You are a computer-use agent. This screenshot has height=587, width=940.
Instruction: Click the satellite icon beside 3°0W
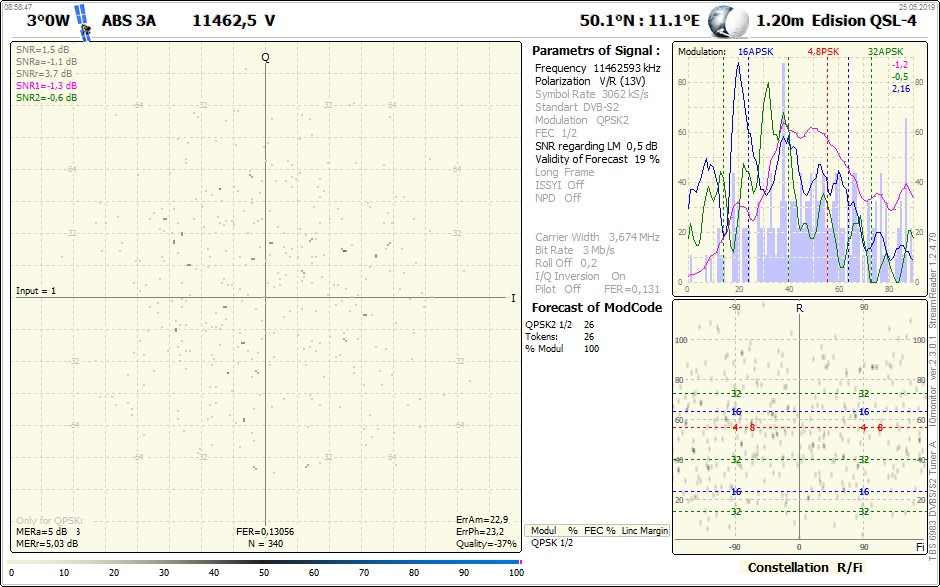(x=83, y=23)
